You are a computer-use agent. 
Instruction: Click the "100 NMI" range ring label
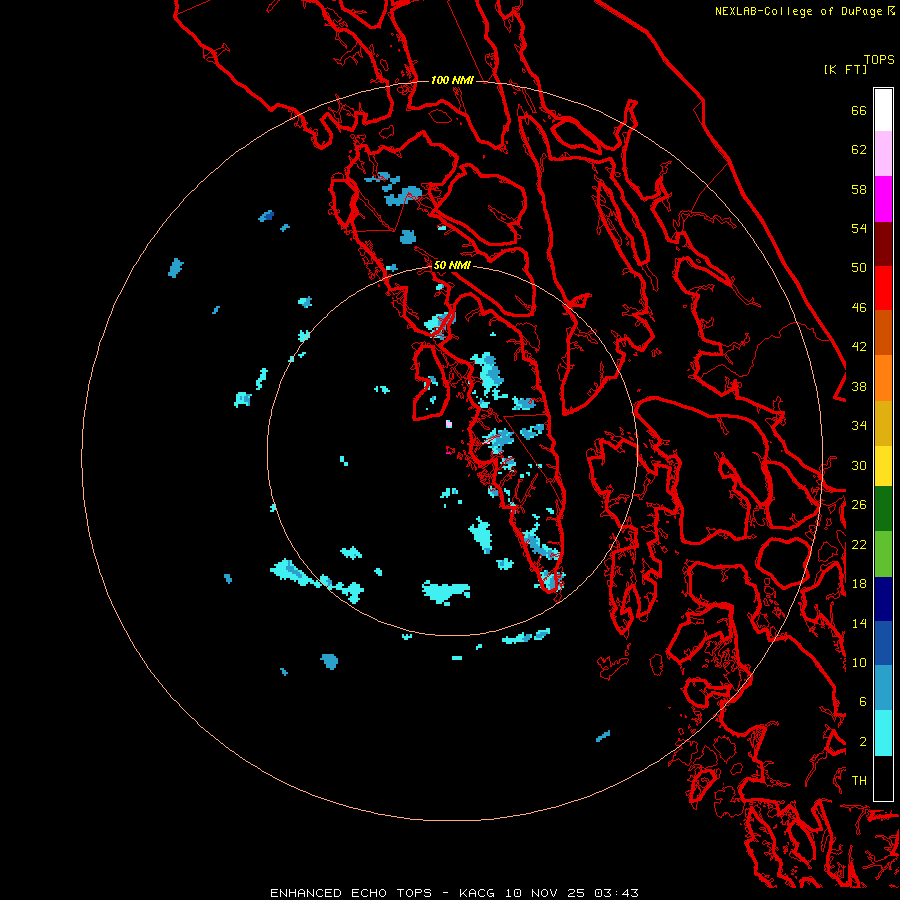452,80
